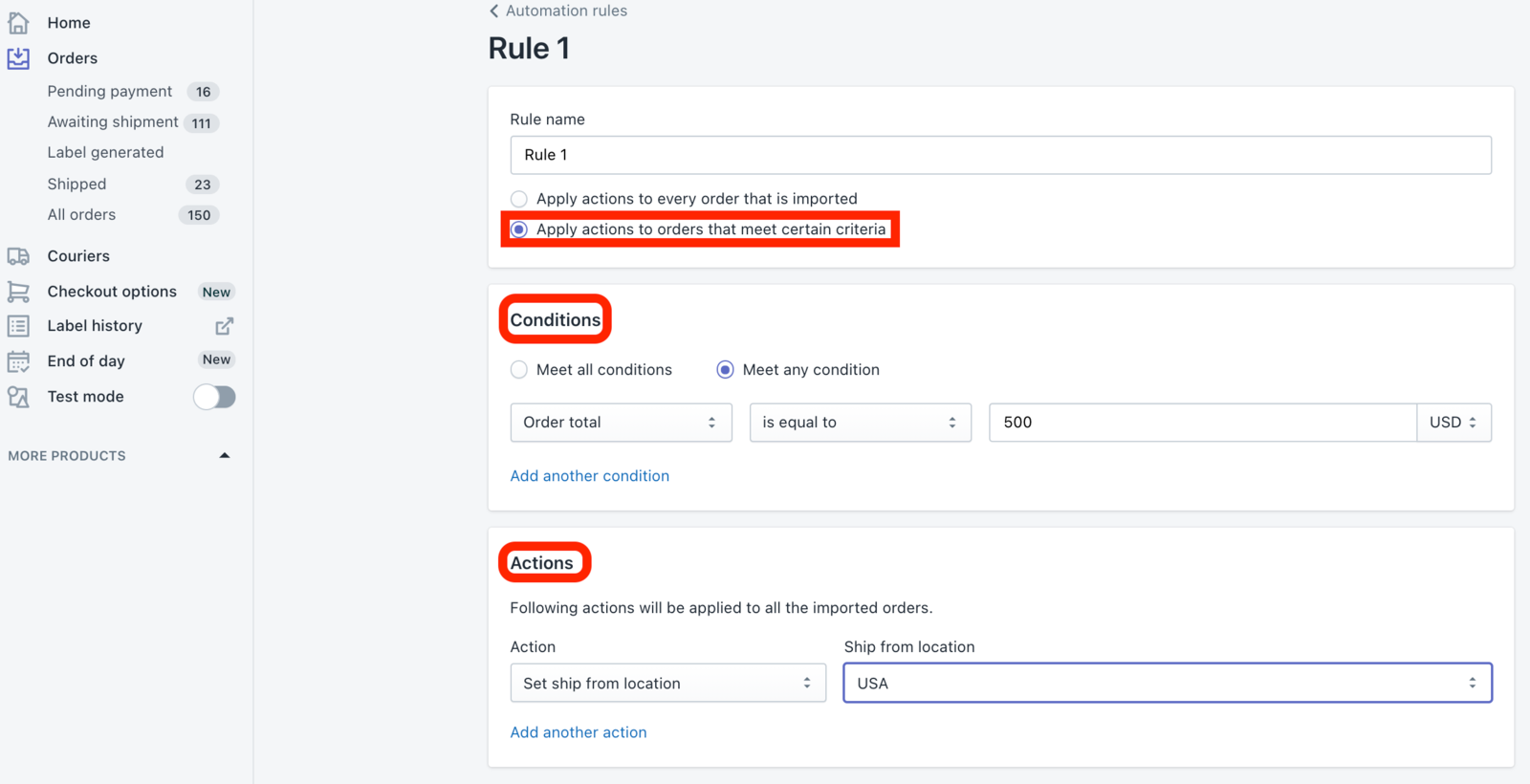The height and width of the screenshot is (784, 1530).
Task: Open Awaiting shipment orders
Action: point(113,122)
